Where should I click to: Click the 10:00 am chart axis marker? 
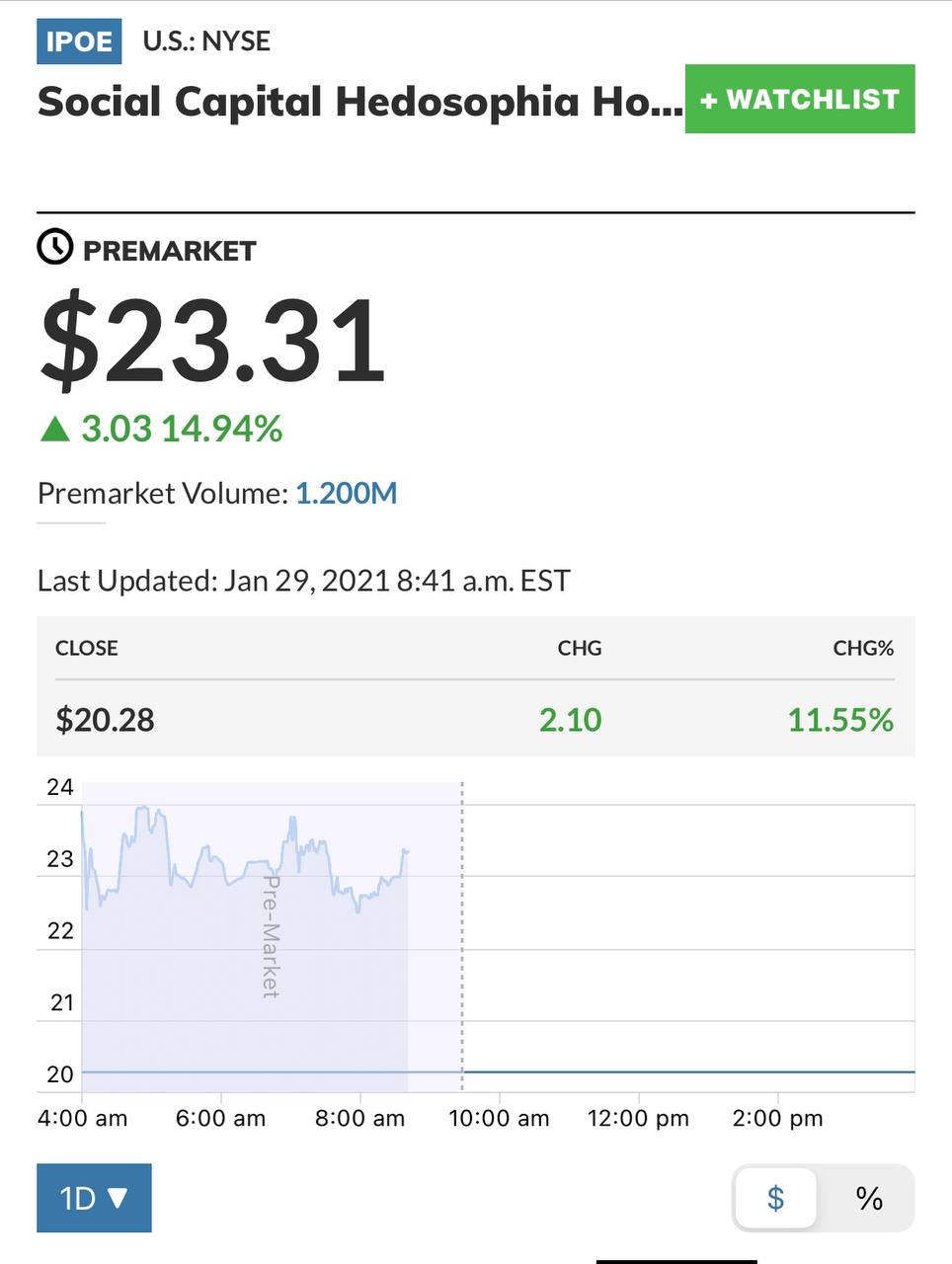[499, 1118]
